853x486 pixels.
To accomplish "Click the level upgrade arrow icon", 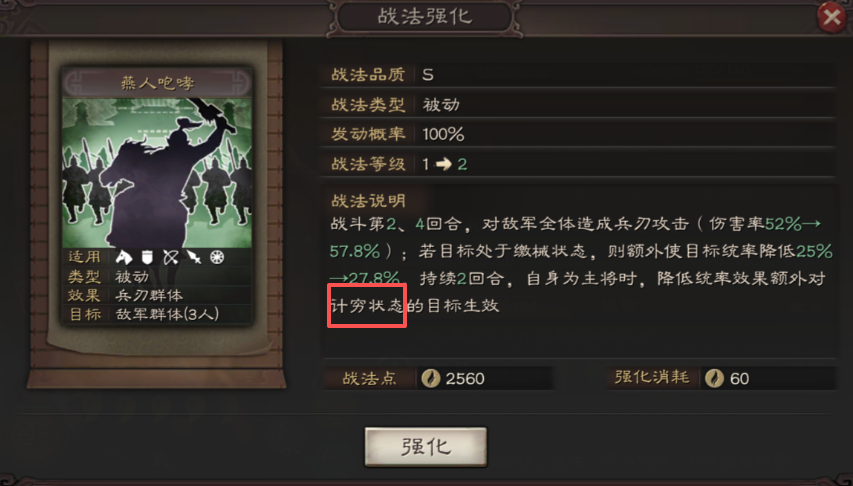I will point(443,164).
